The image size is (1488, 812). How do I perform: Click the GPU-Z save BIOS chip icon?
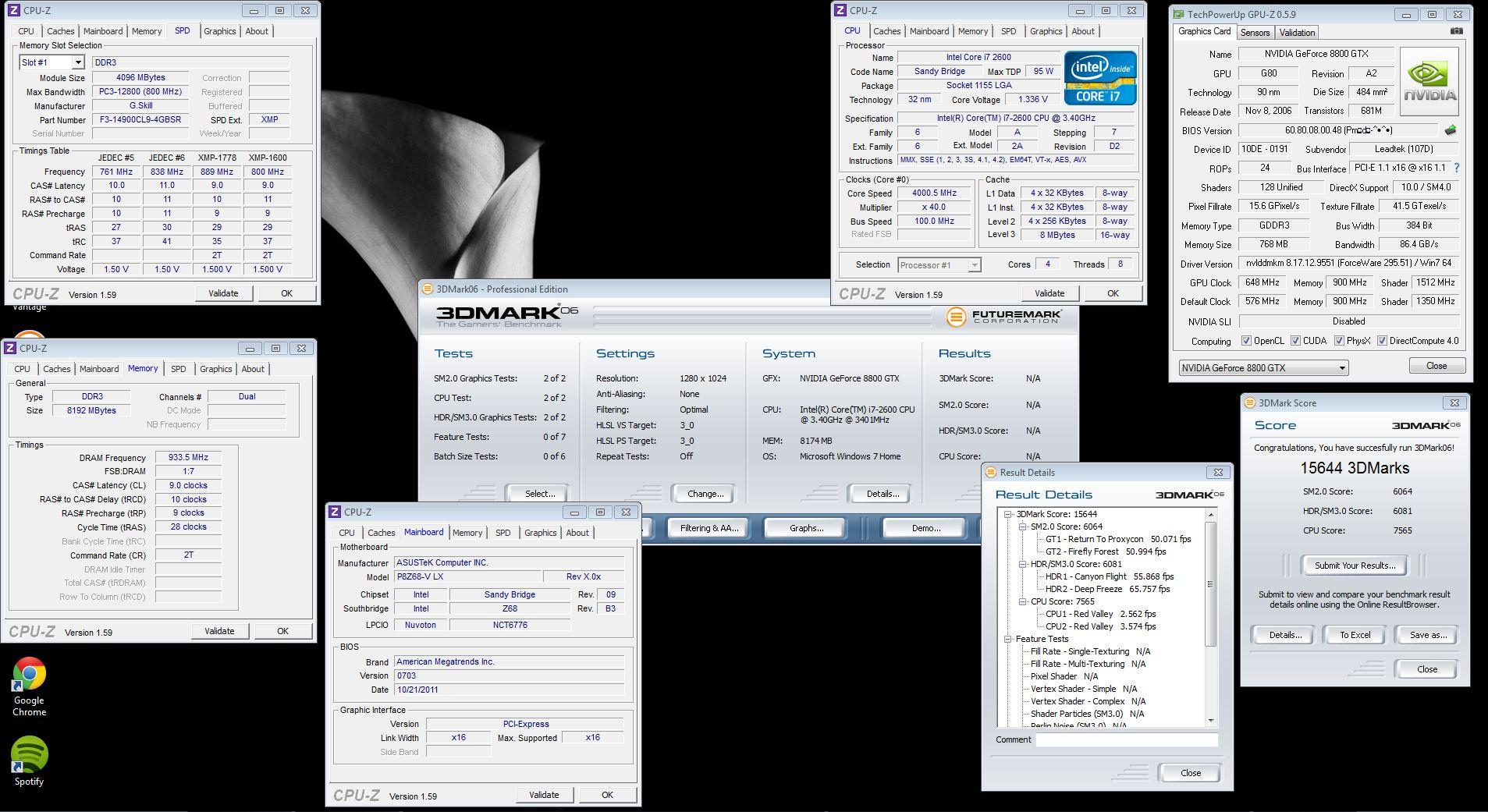click(x=1451, y=130)
